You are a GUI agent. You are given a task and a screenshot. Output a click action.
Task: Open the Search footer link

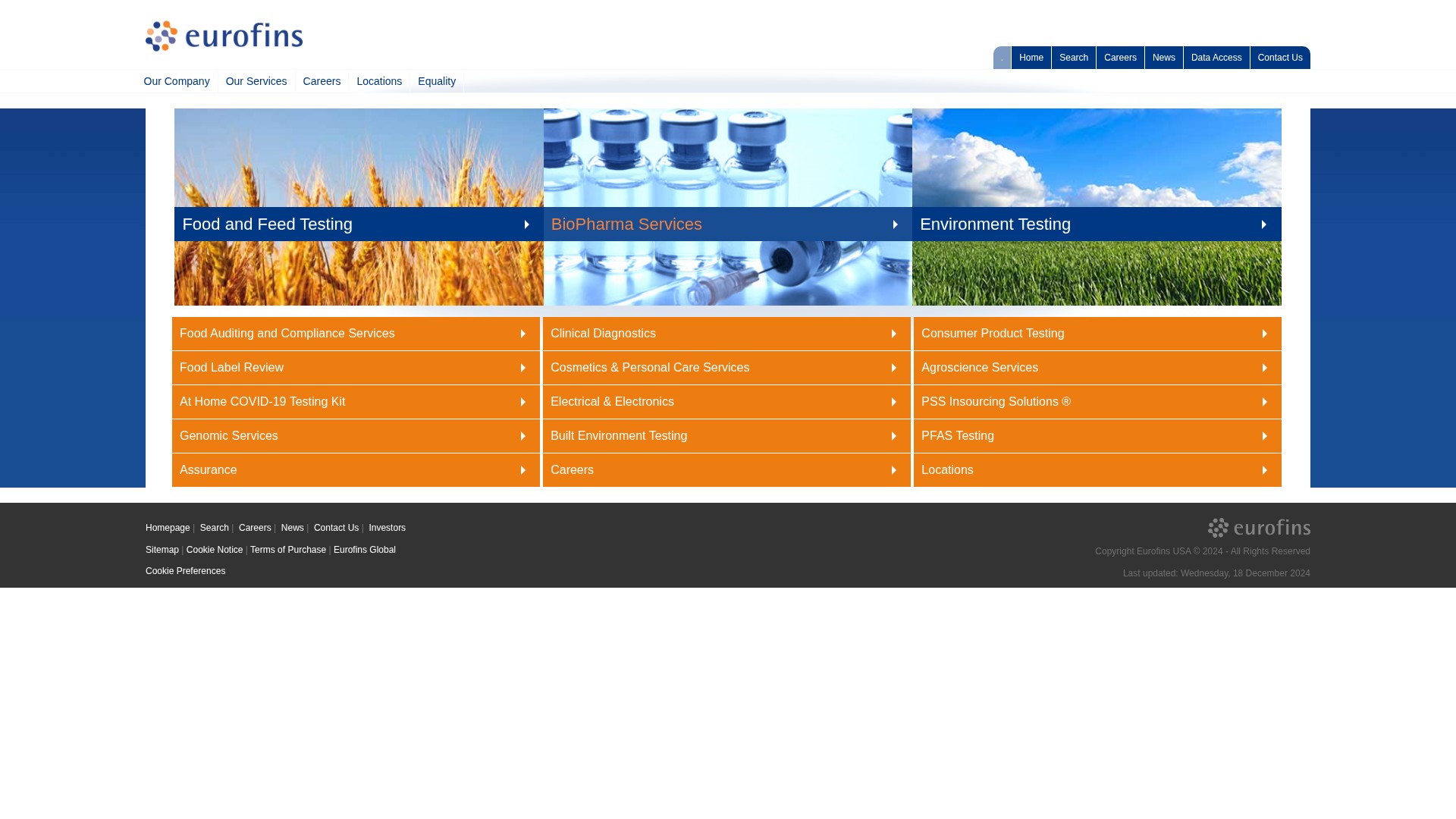(215, 528)
